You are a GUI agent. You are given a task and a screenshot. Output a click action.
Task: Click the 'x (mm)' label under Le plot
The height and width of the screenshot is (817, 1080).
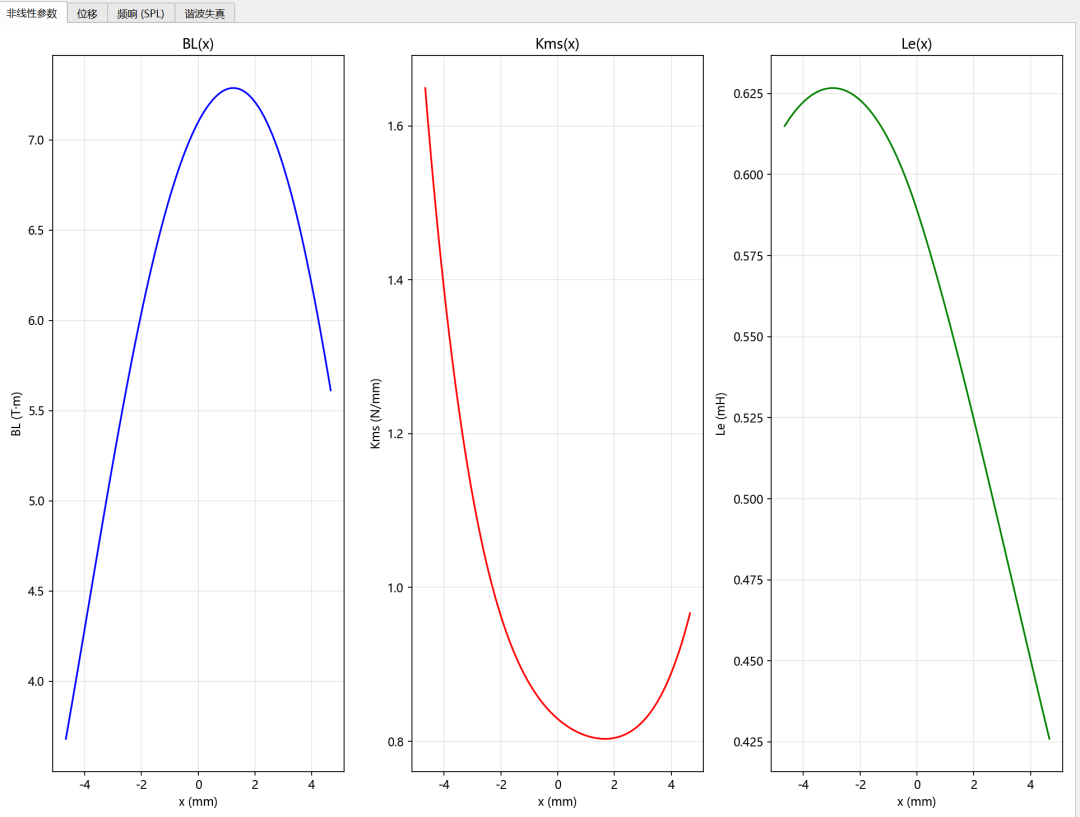pyautogui.click(x=916, y=802)
